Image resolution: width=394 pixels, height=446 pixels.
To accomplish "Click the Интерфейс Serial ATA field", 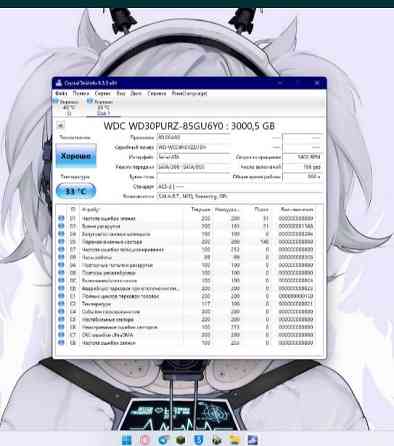I will 194,157.
